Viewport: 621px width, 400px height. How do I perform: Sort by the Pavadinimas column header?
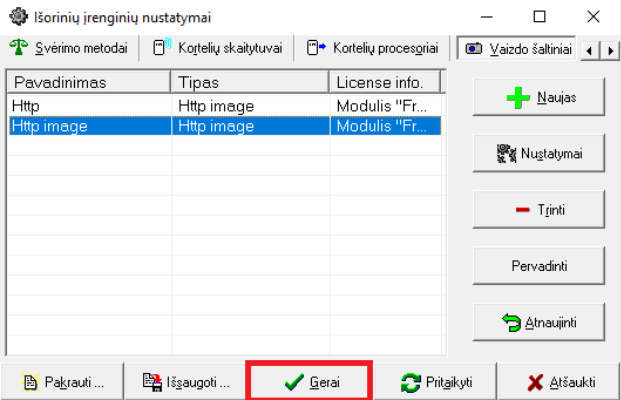click(x=88, y=82)
